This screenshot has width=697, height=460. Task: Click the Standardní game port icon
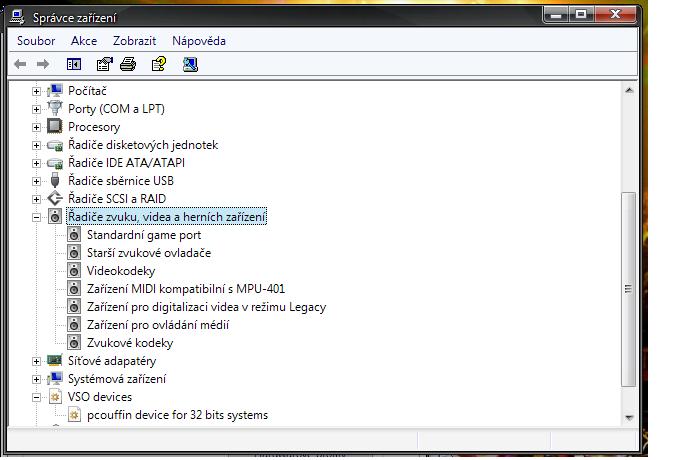(x=74, y=235)
